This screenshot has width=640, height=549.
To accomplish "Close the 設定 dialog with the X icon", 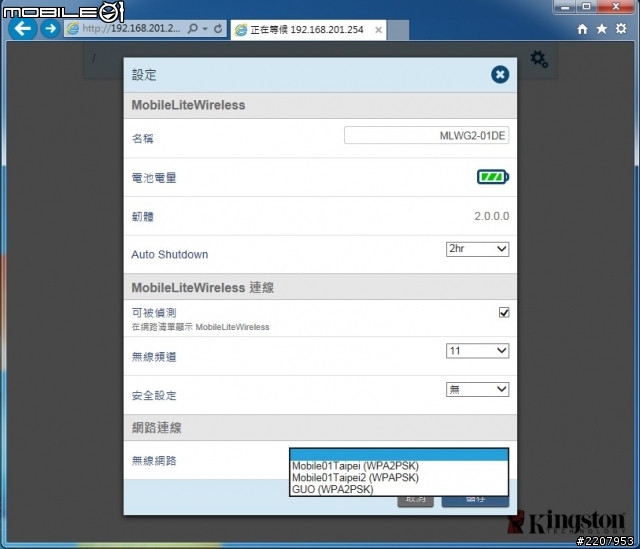I will (500, 75).
